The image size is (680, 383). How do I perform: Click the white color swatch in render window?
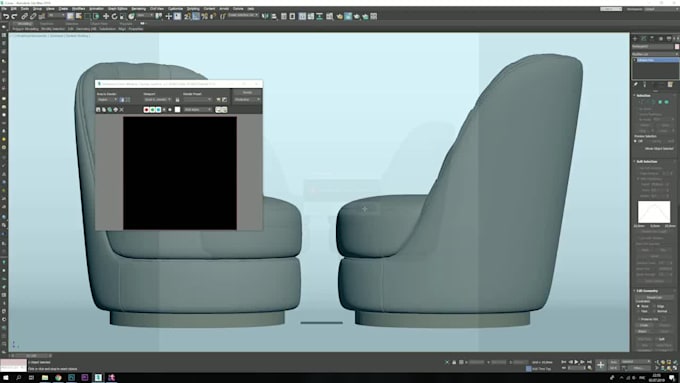click(177, 110)
